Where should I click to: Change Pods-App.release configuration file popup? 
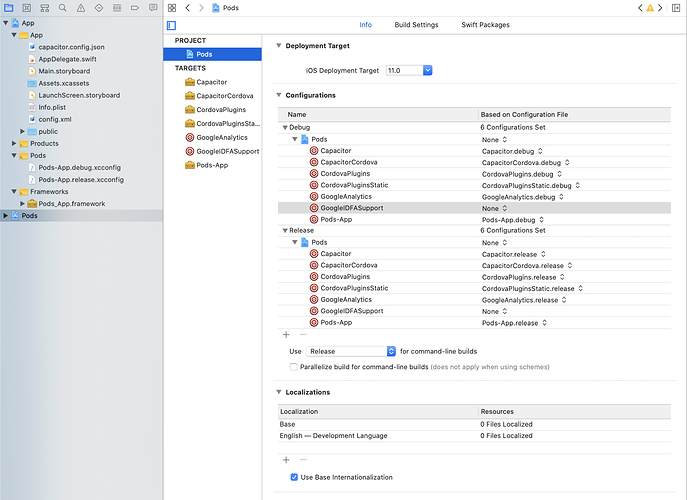tap(514, 323)
